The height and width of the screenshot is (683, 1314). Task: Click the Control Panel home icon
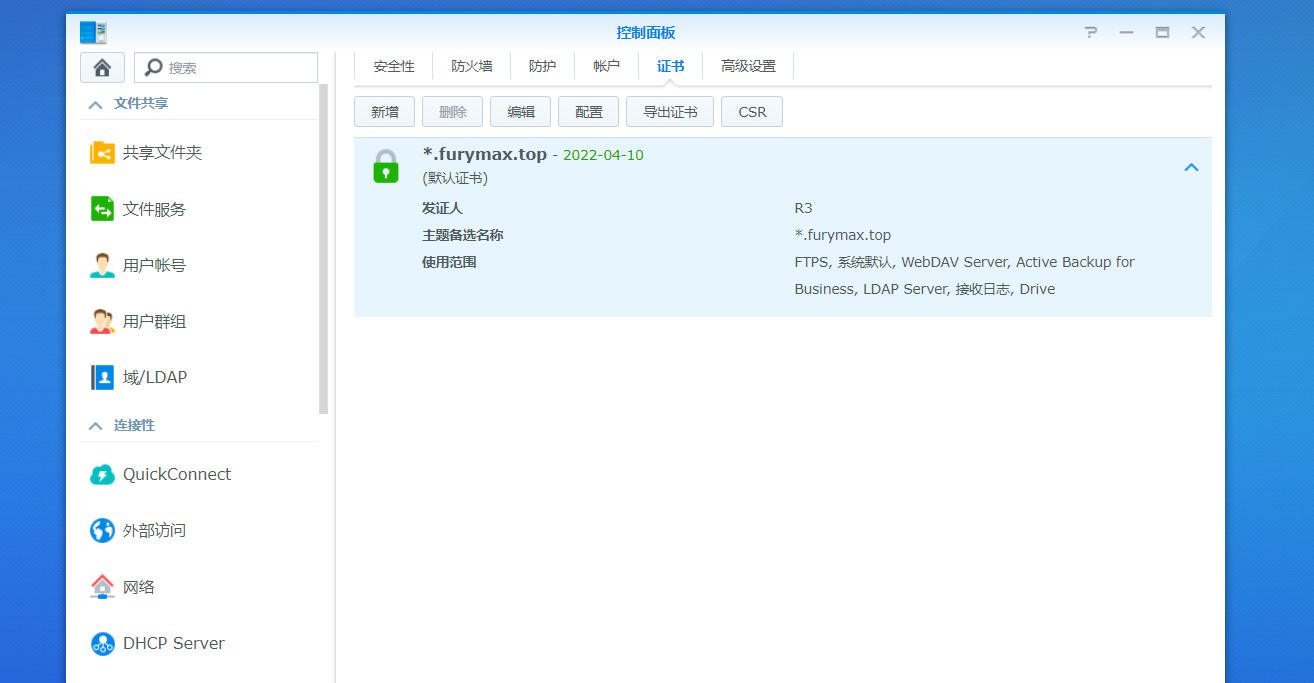(102, 67)
